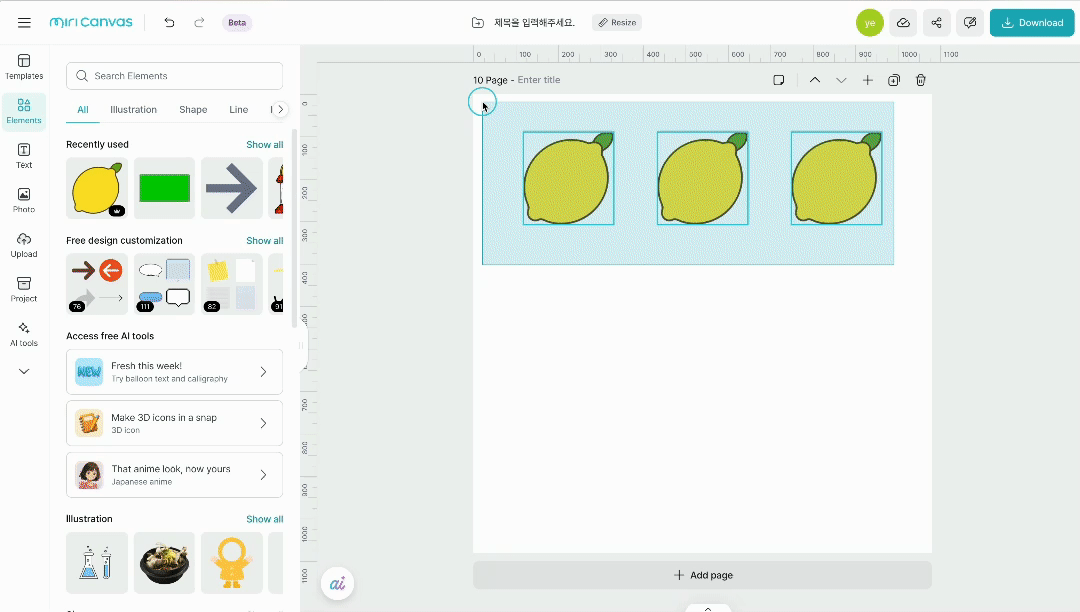This screenshot has height=612, width=1080.
Task: Open AI tools in the sidebar
Action: [24, 334]
